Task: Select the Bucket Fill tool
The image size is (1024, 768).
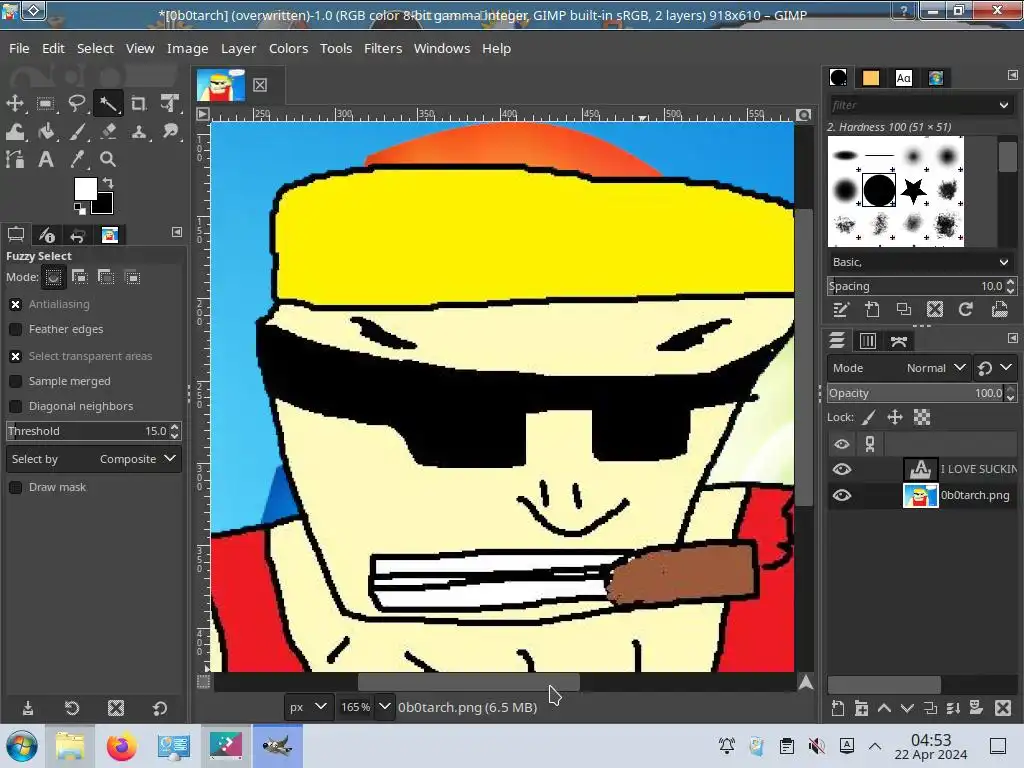Action: point(46,132)
